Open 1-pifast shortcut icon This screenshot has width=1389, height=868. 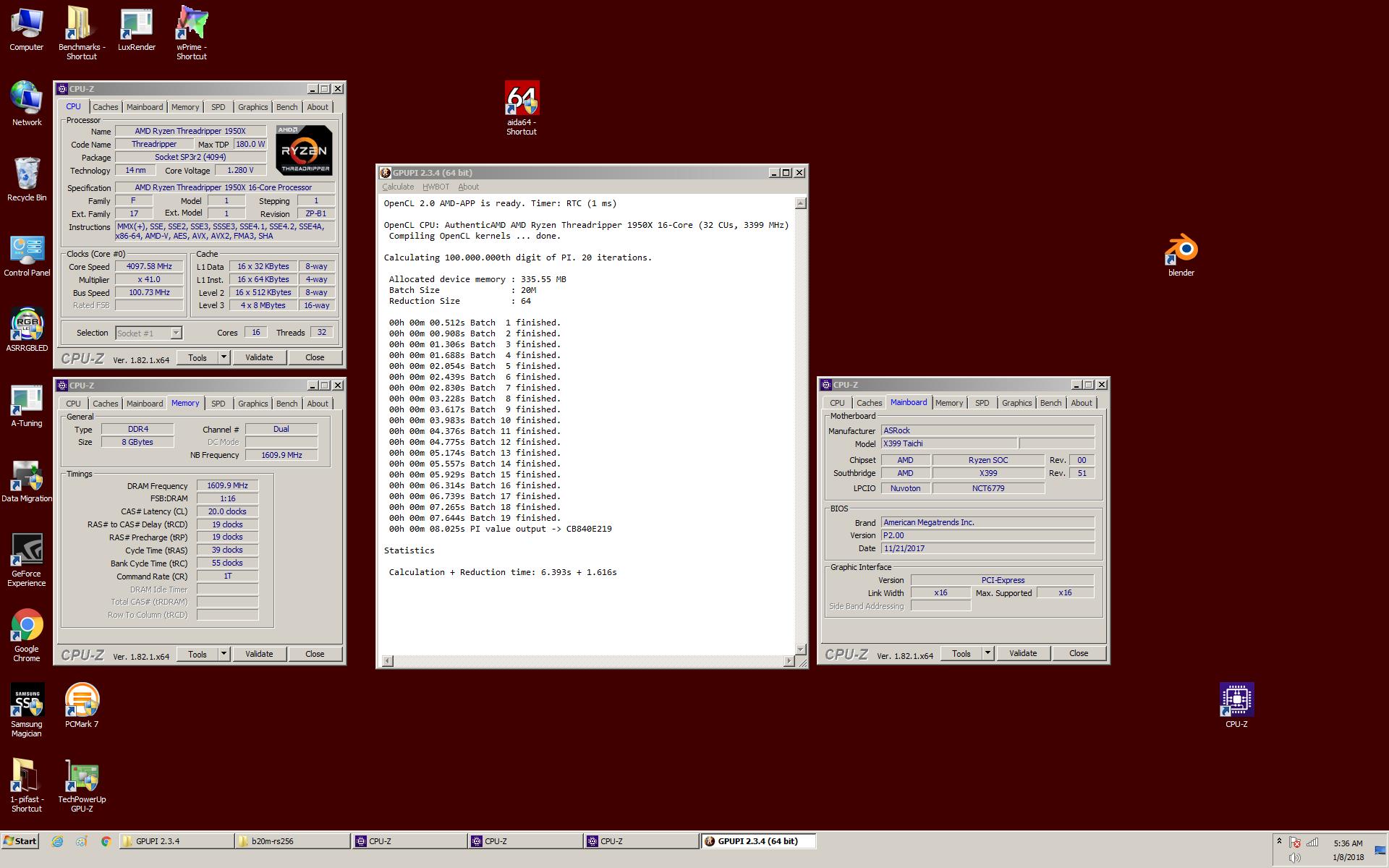[27, 786]
